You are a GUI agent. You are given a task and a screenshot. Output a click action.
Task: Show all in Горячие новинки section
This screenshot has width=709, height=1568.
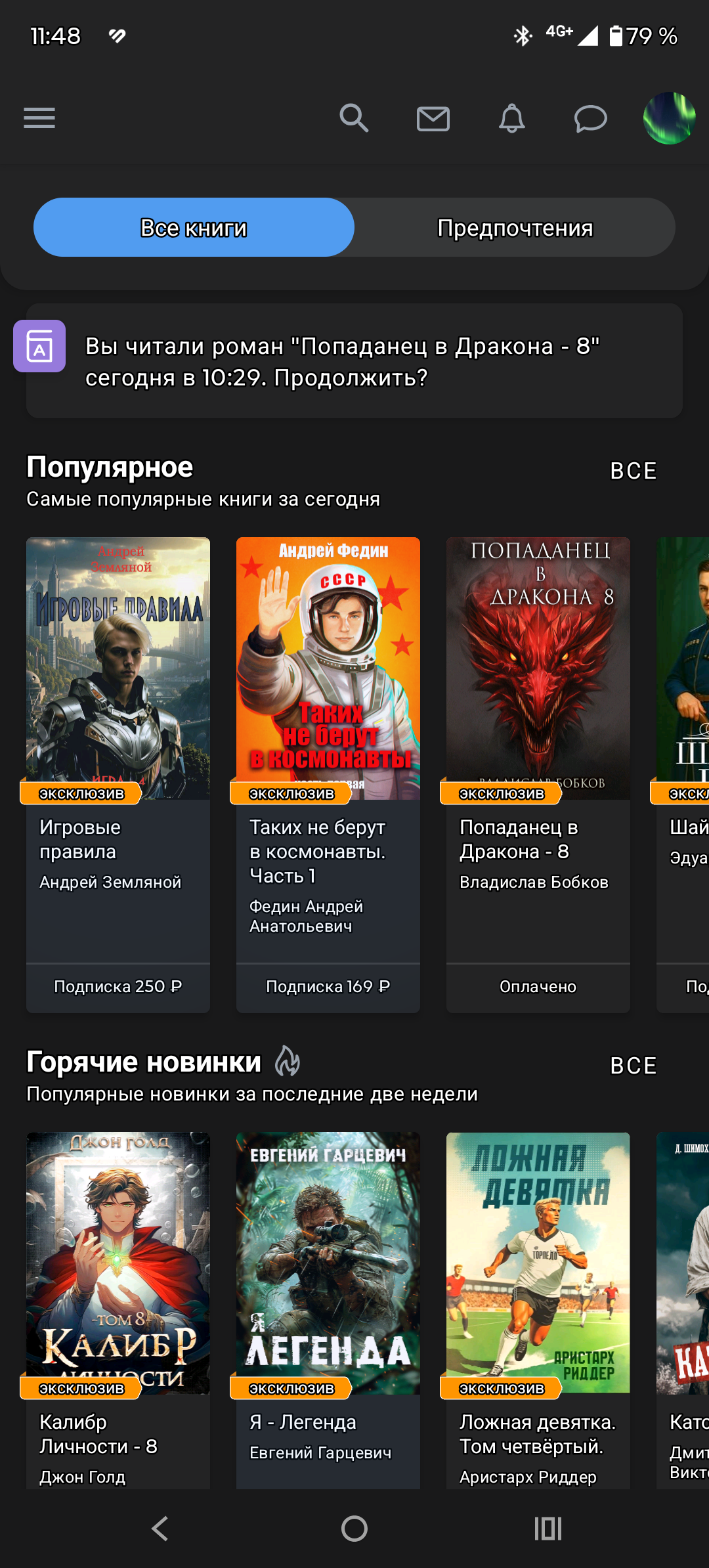point(634,1066)
